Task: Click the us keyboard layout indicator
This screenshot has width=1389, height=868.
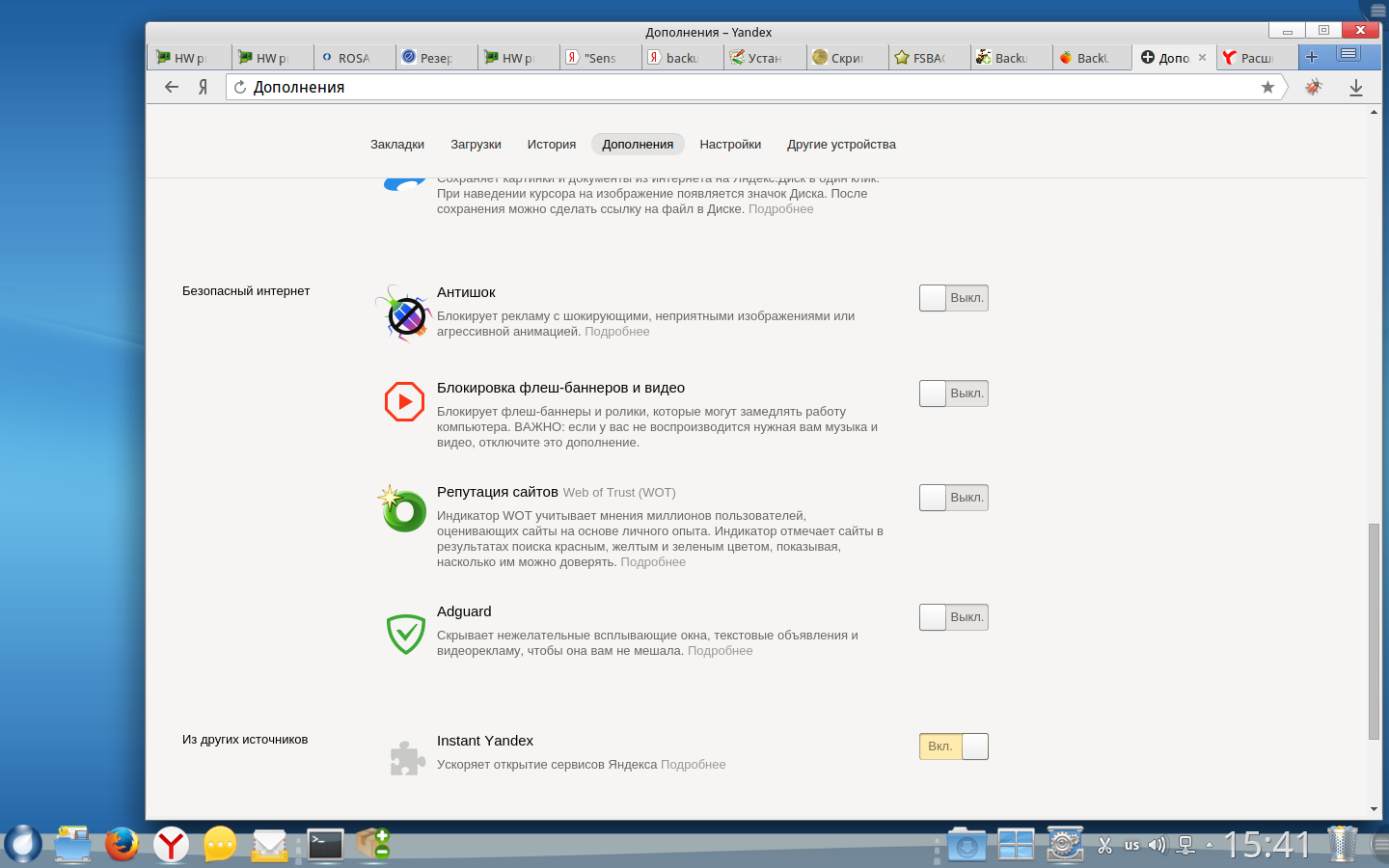Action: tap(1132, 846)
